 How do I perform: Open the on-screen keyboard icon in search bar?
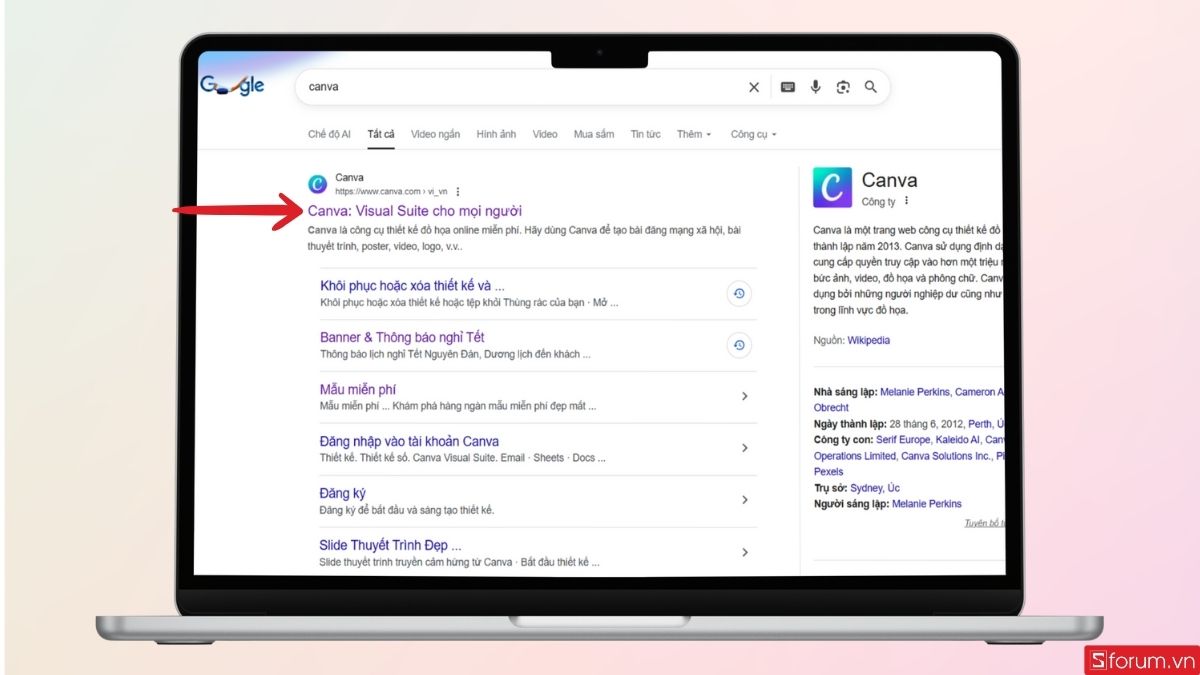point(786,87)
